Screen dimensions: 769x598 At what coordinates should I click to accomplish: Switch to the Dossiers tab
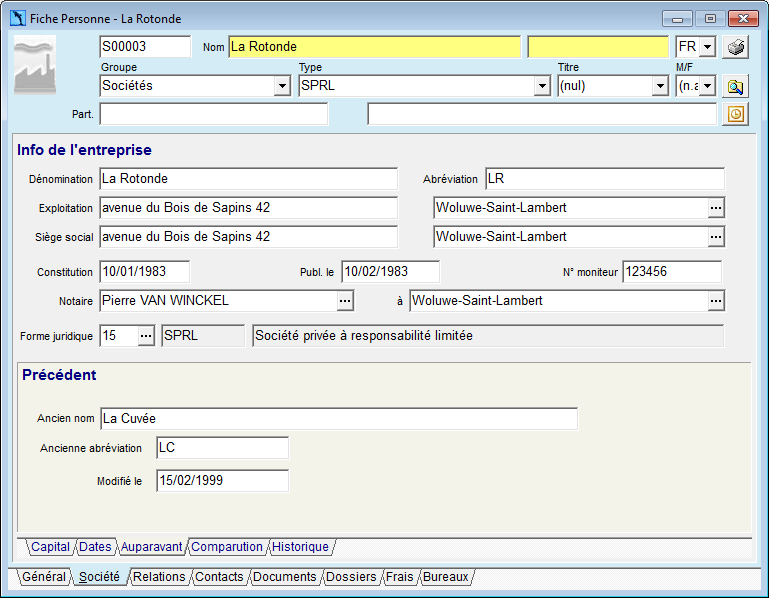pyautogui.click(x=351, y=576)
